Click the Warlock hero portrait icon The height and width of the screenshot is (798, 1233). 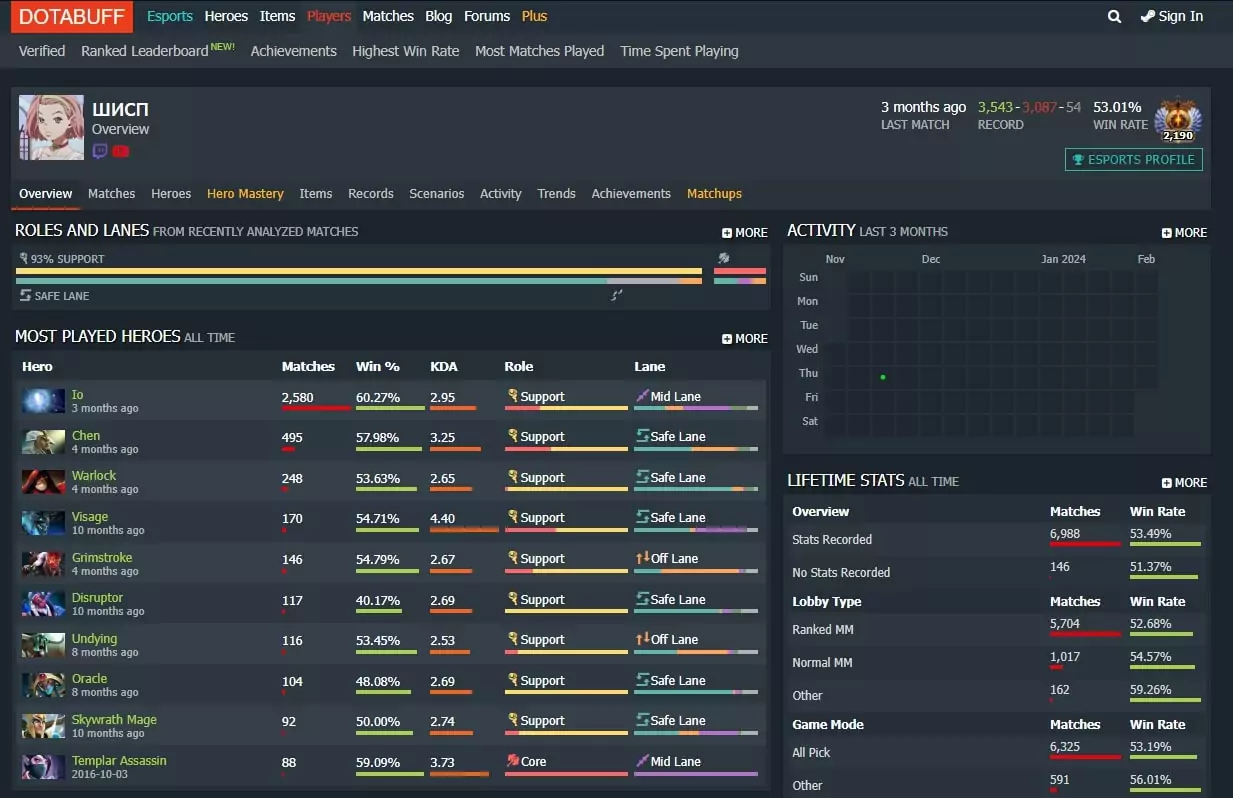pyautogui.click(x=44, y=482)
